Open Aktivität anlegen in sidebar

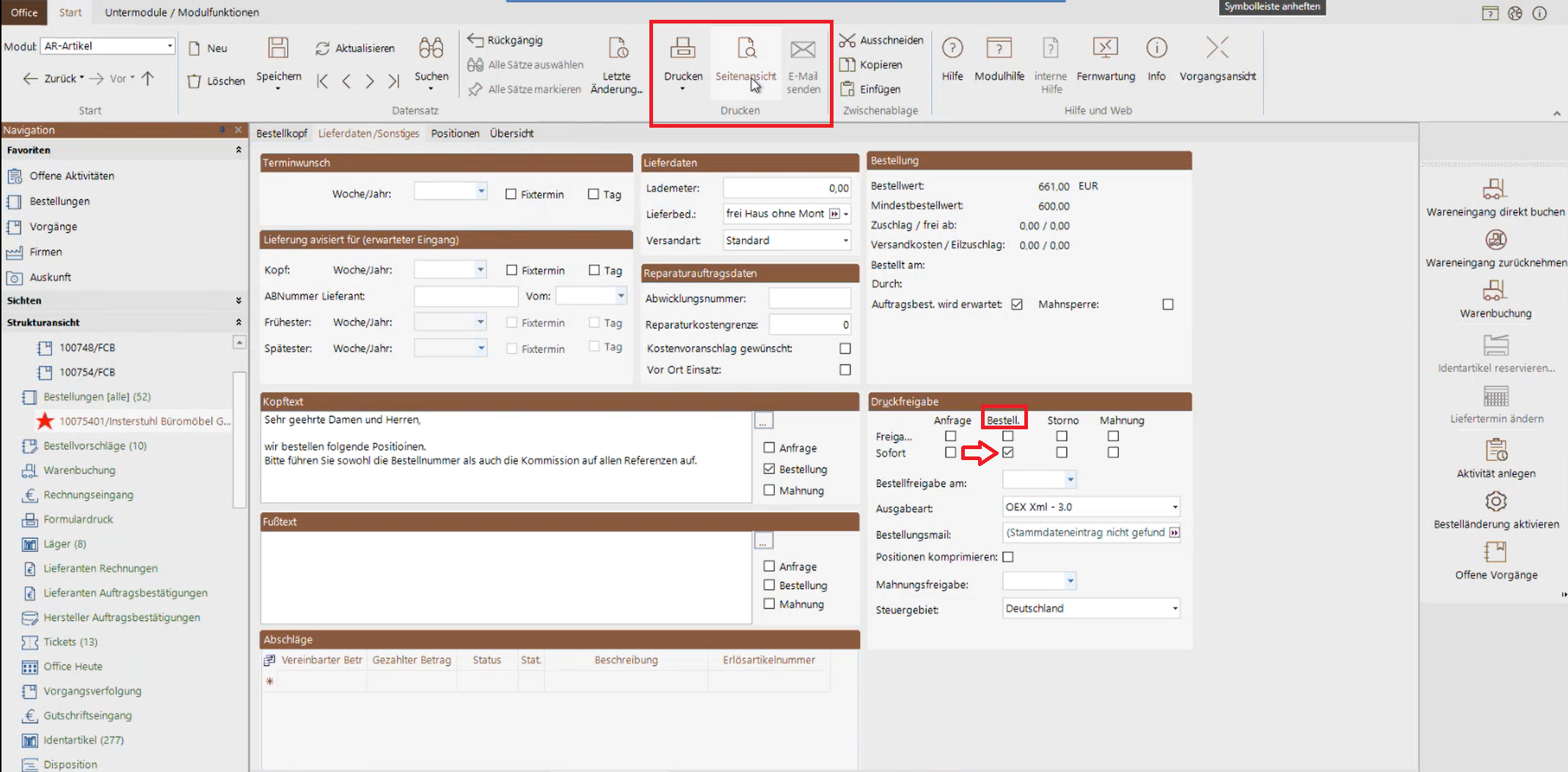point(1495,451)
